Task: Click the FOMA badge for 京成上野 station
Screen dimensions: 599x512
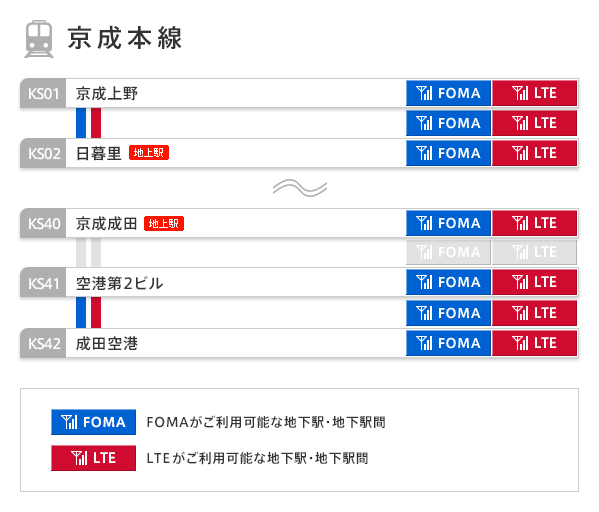Action: pos(448,93)
